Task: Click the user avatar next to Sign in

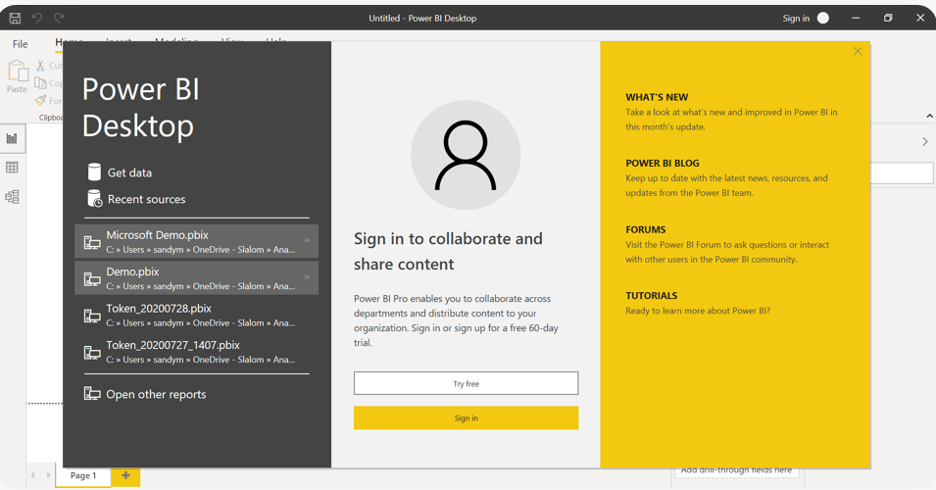Action: pyautogui.click(x=823, y=18)
